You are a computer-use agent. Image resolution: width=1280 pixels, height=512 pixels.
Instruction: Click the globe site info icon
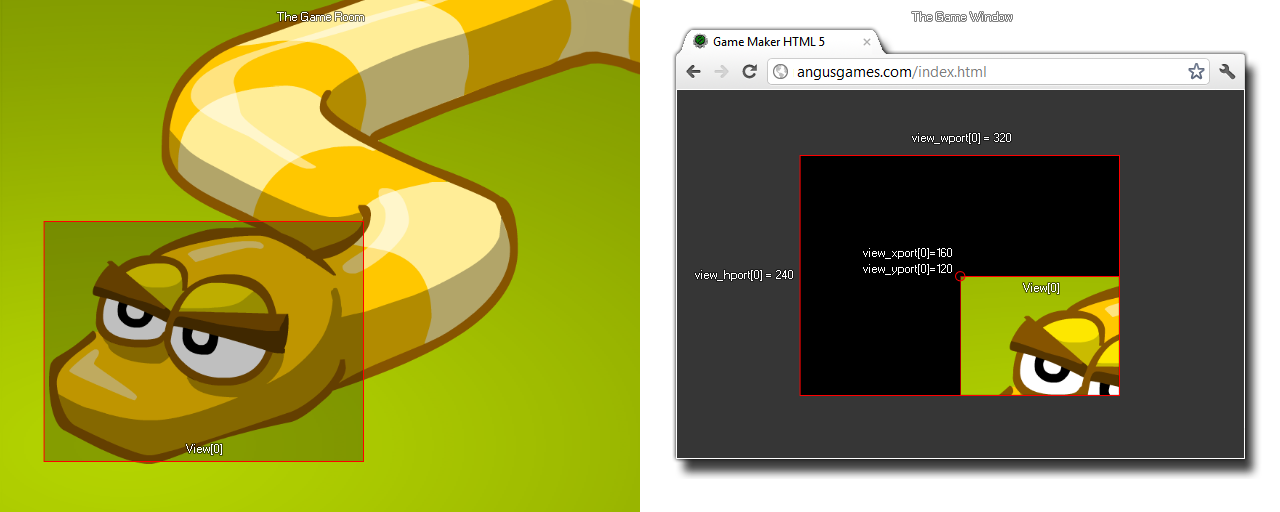pos(781,72)
